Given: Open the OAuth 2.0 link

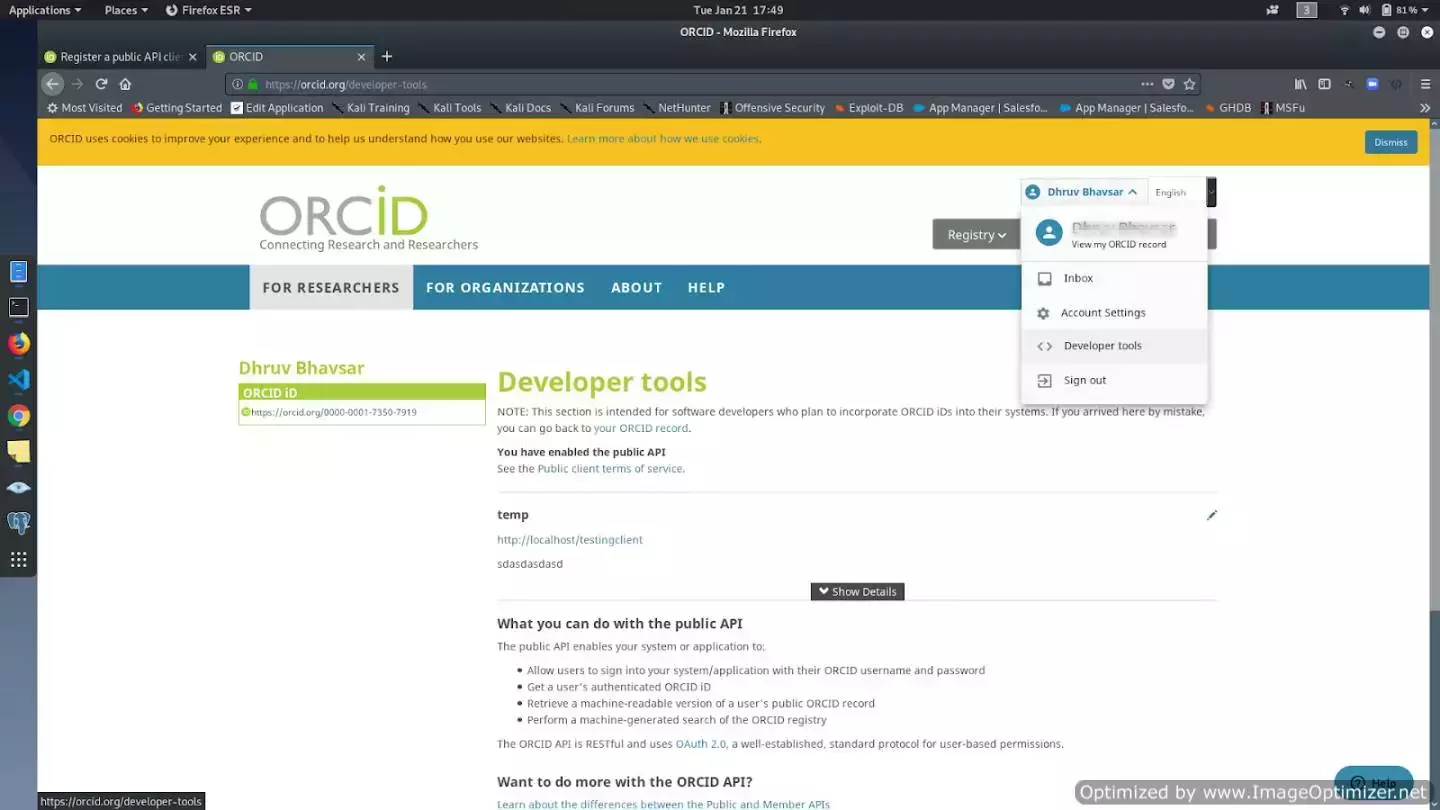Looking at the screenshot, I should (x=701, y=744).
